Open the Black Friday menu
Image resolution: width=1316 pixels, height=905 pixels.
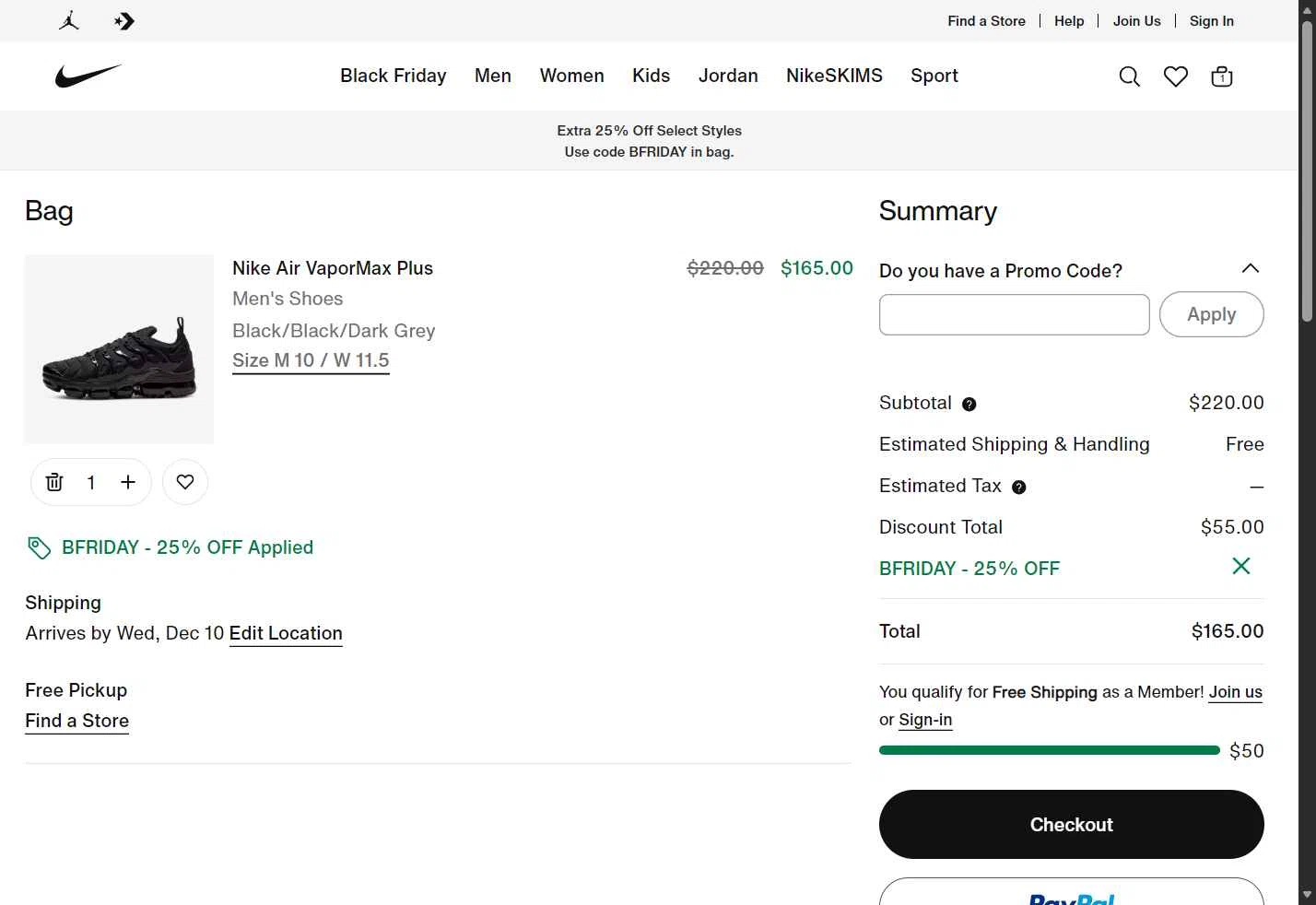(x=394, y=76)
